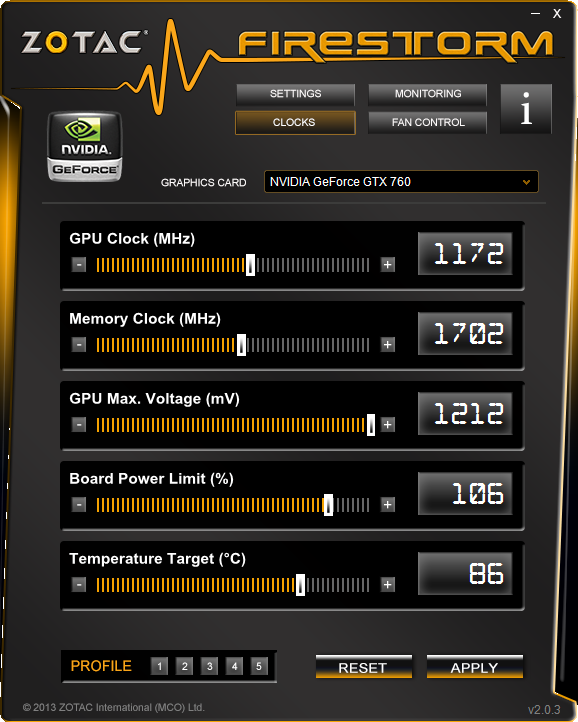Image resolution: width=578 pixels, height=722 pixels.
Task: Click the Reset button
Action: coord(363,667)
